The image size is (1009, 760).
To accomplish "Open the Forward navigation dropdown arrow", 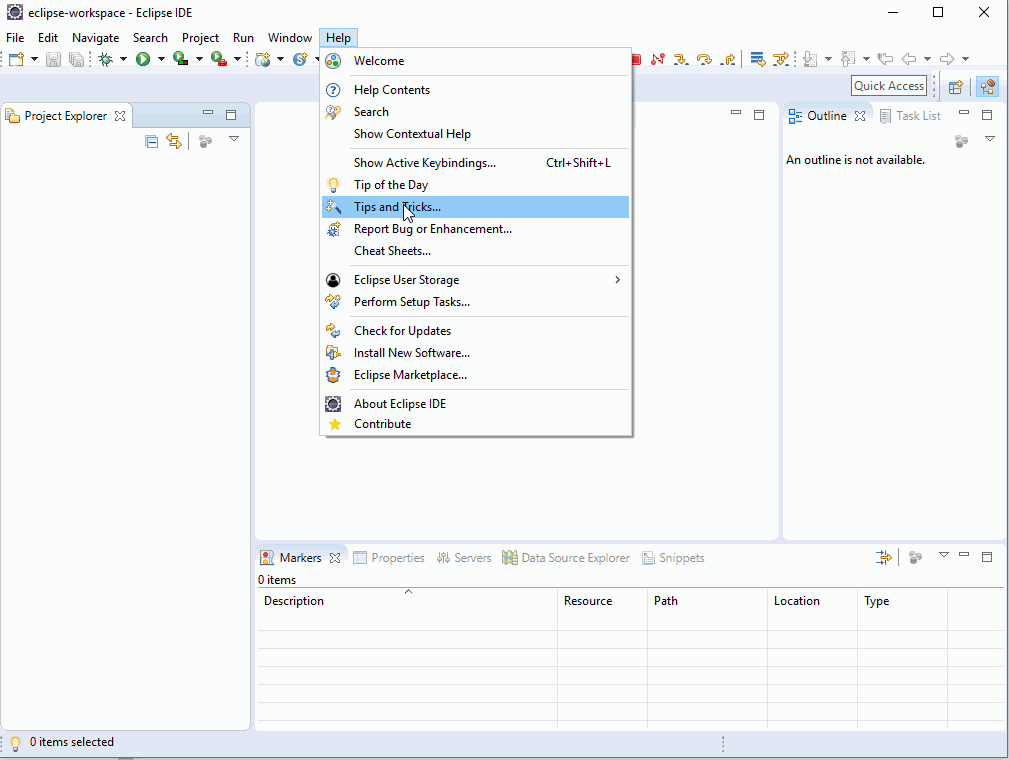I will 965,59.
